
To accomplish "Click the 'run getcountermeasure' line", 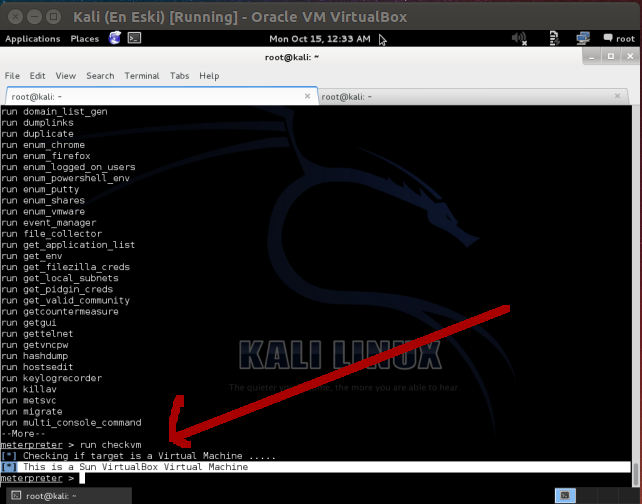I will tap(60, 312).
